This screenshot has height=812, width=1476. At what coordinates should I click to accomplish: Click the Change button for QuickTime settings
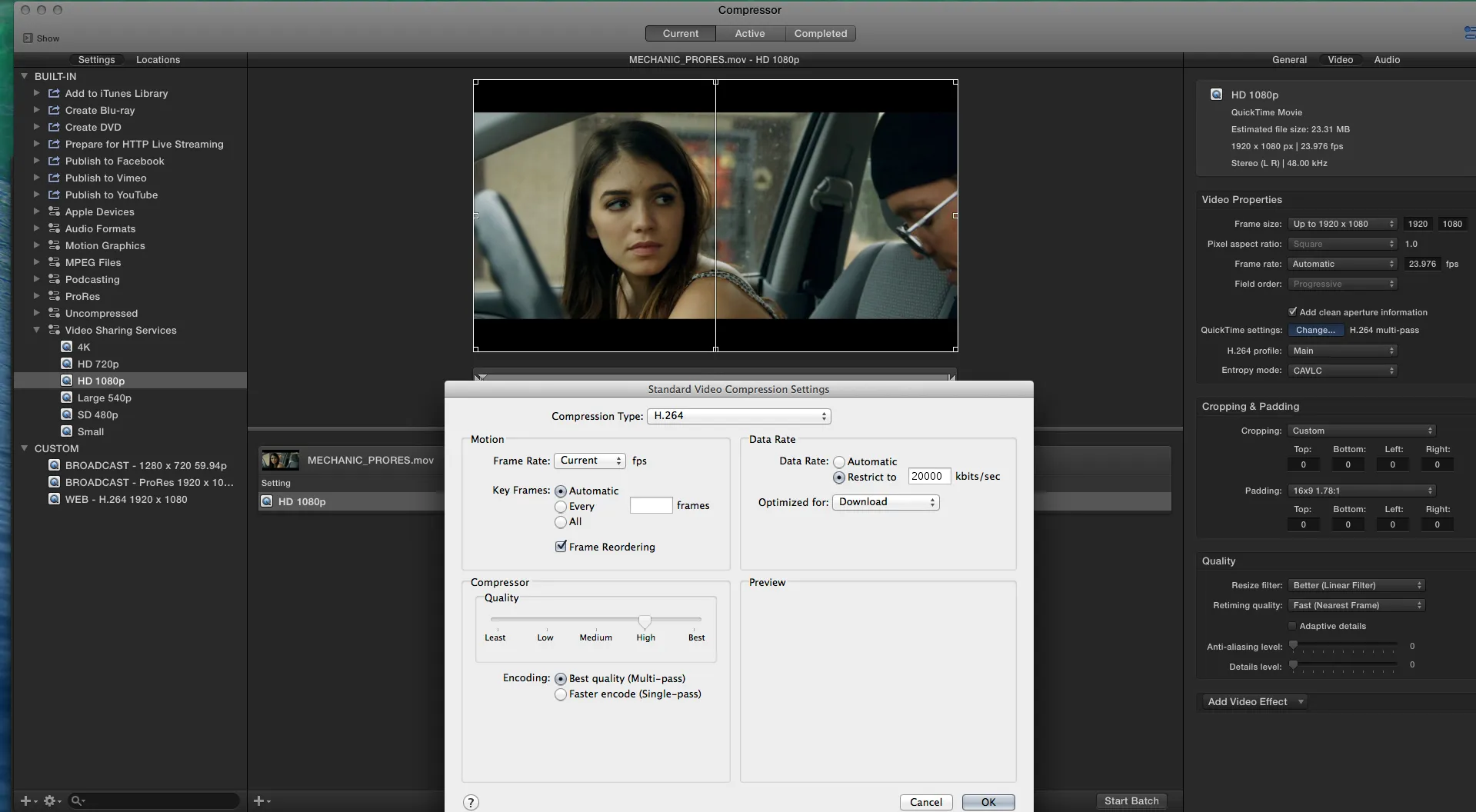[x=1315, y=329]
